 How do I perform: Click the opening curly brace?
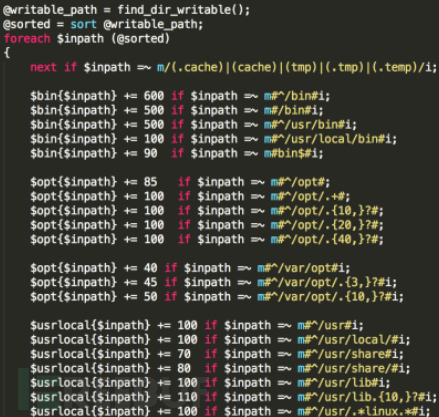tap(7, 52)
